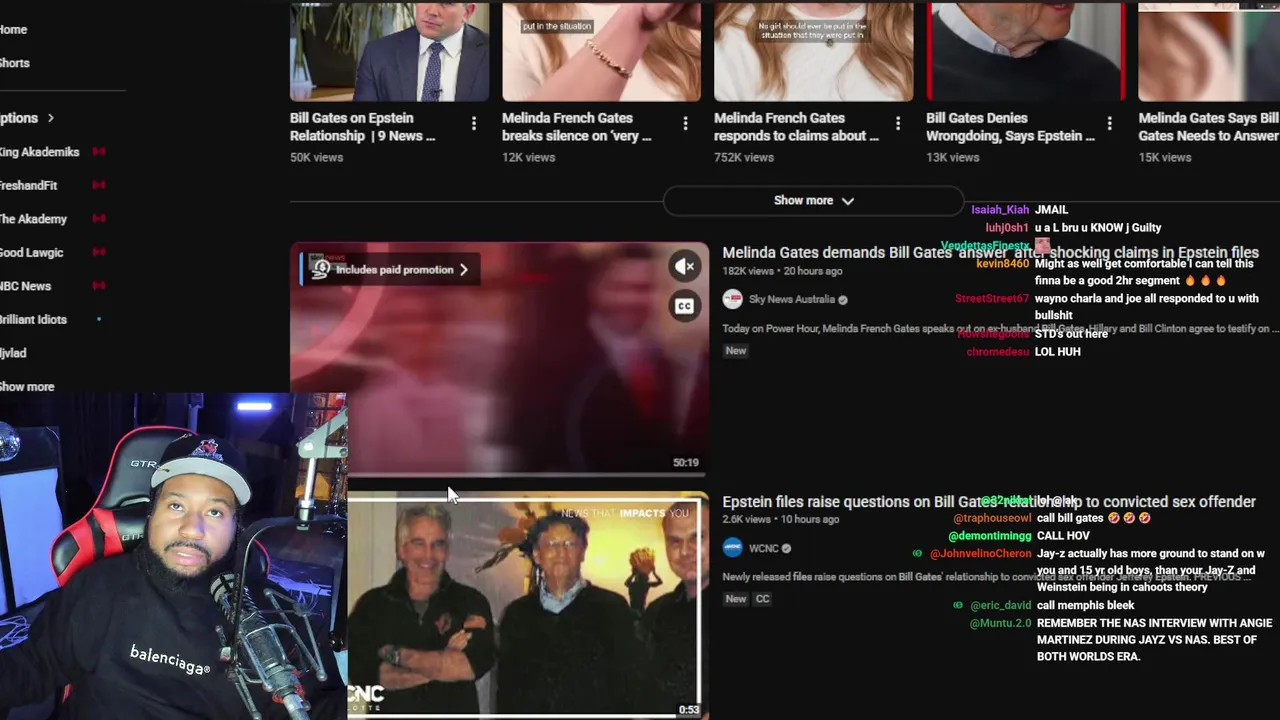The height and width of the screenshot is (720, 1280).
Task: Click chat username Isaiah_Klah
Action: [x=1000, y=210]
